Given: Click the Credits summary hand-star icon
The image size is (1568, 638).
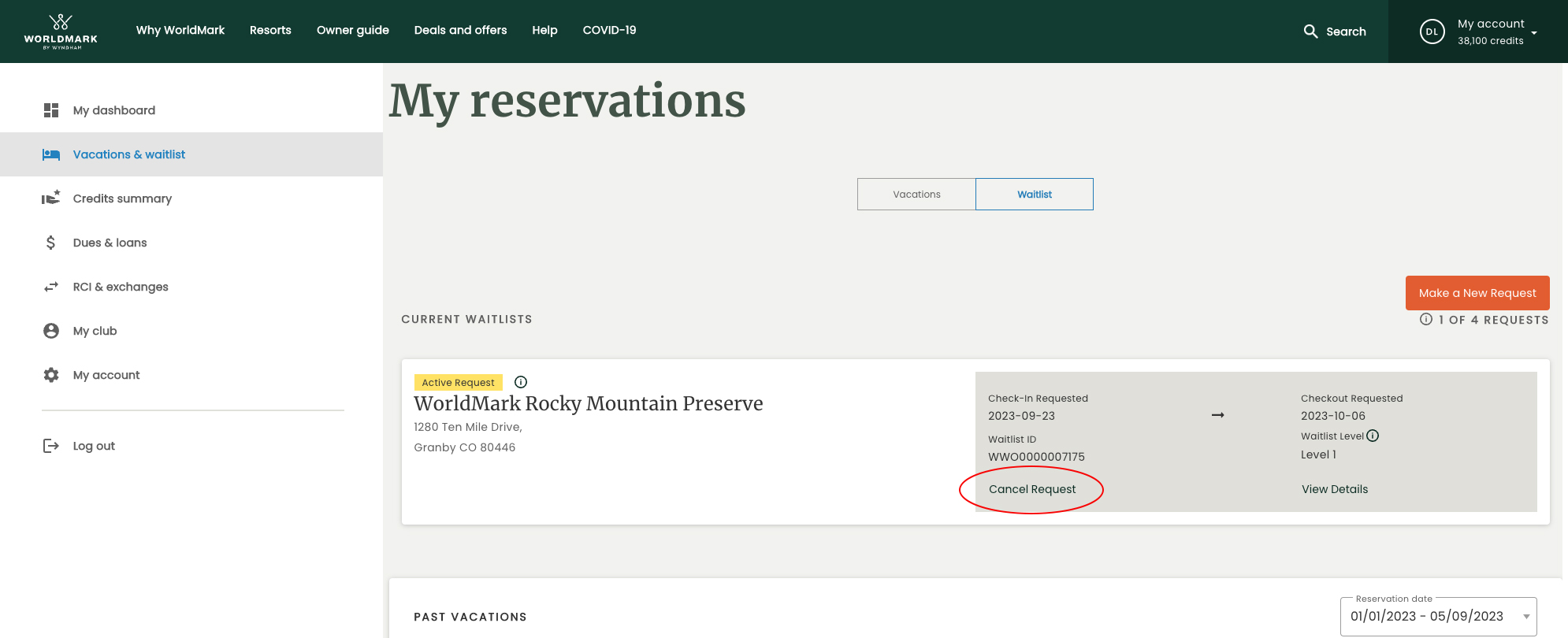Looking at the screenshot, I should (x=51, y=198).
